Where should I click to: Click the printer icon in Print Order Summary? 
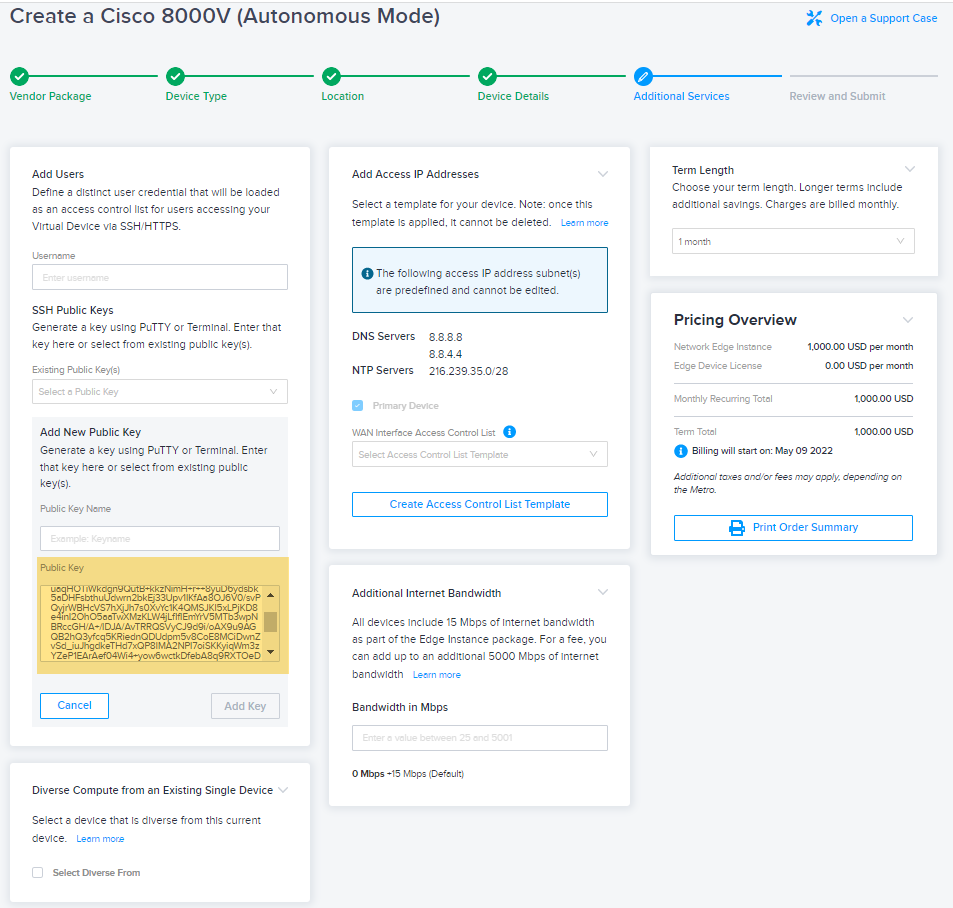737,528
